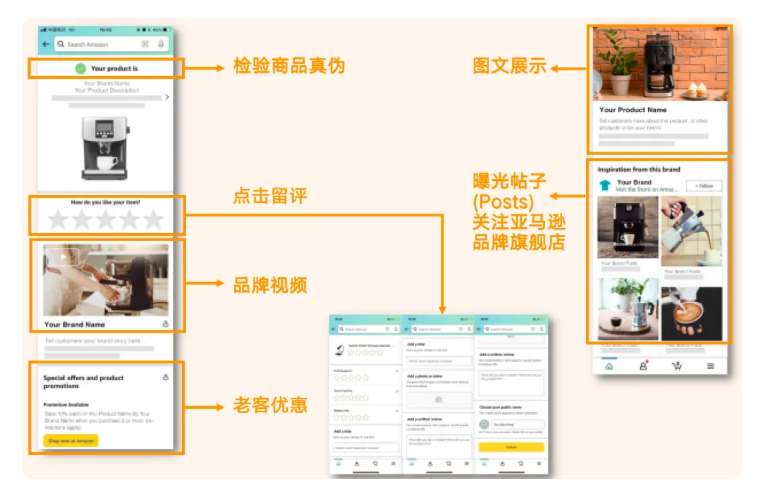Click the + Follow button
Viewport: 760px width, 489px height.
[x=704, y=186]
